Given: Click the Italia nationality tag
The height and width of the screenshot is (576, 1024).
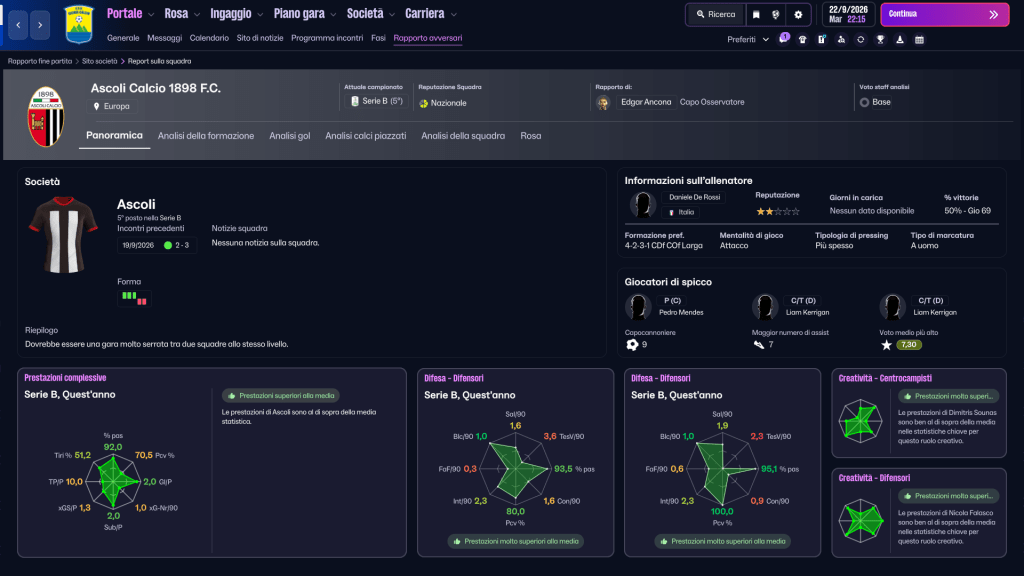Looking at the screenshot, I should pos(680,212).
